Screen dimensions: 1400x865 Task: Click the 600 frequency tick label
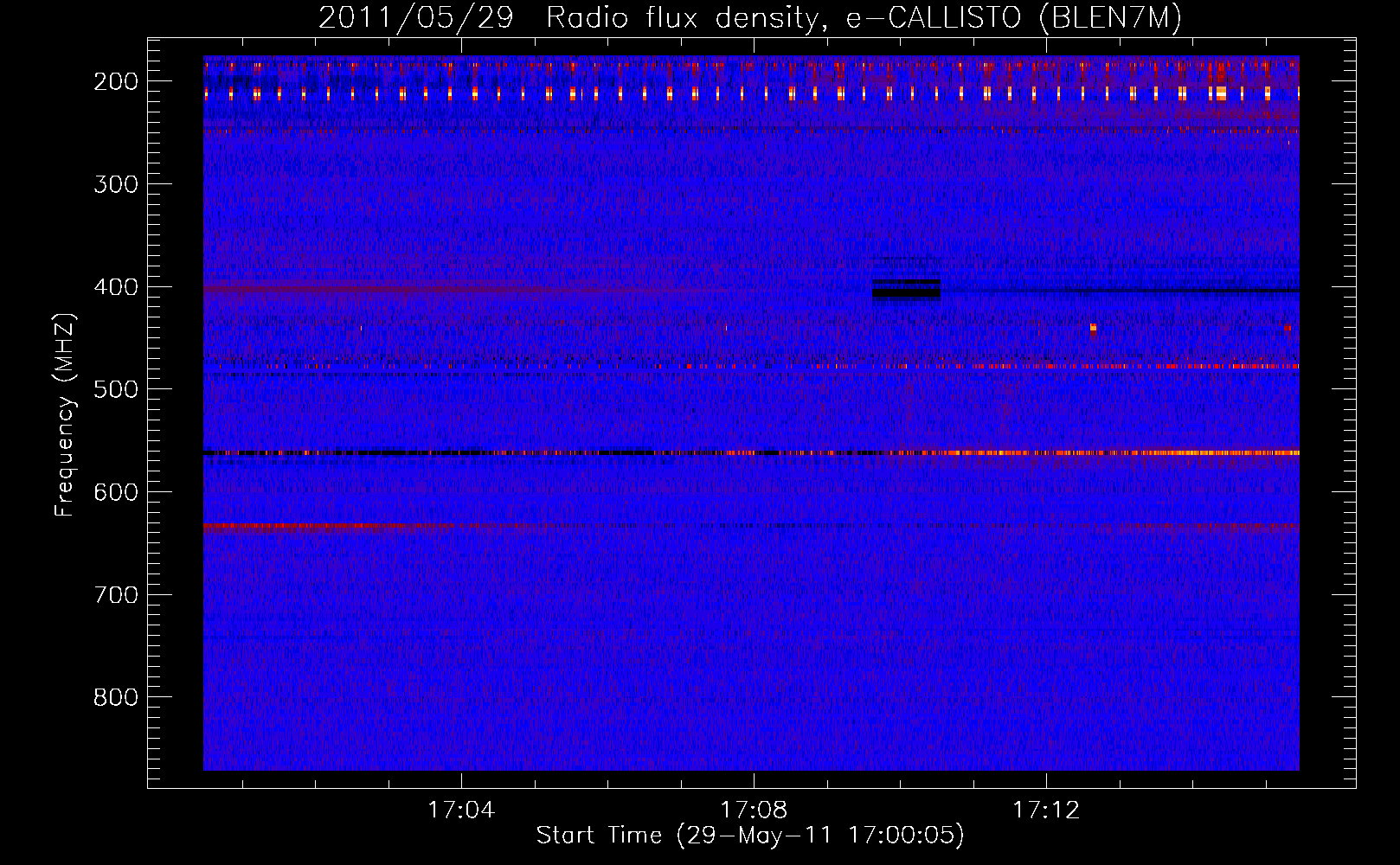[116, 492]
